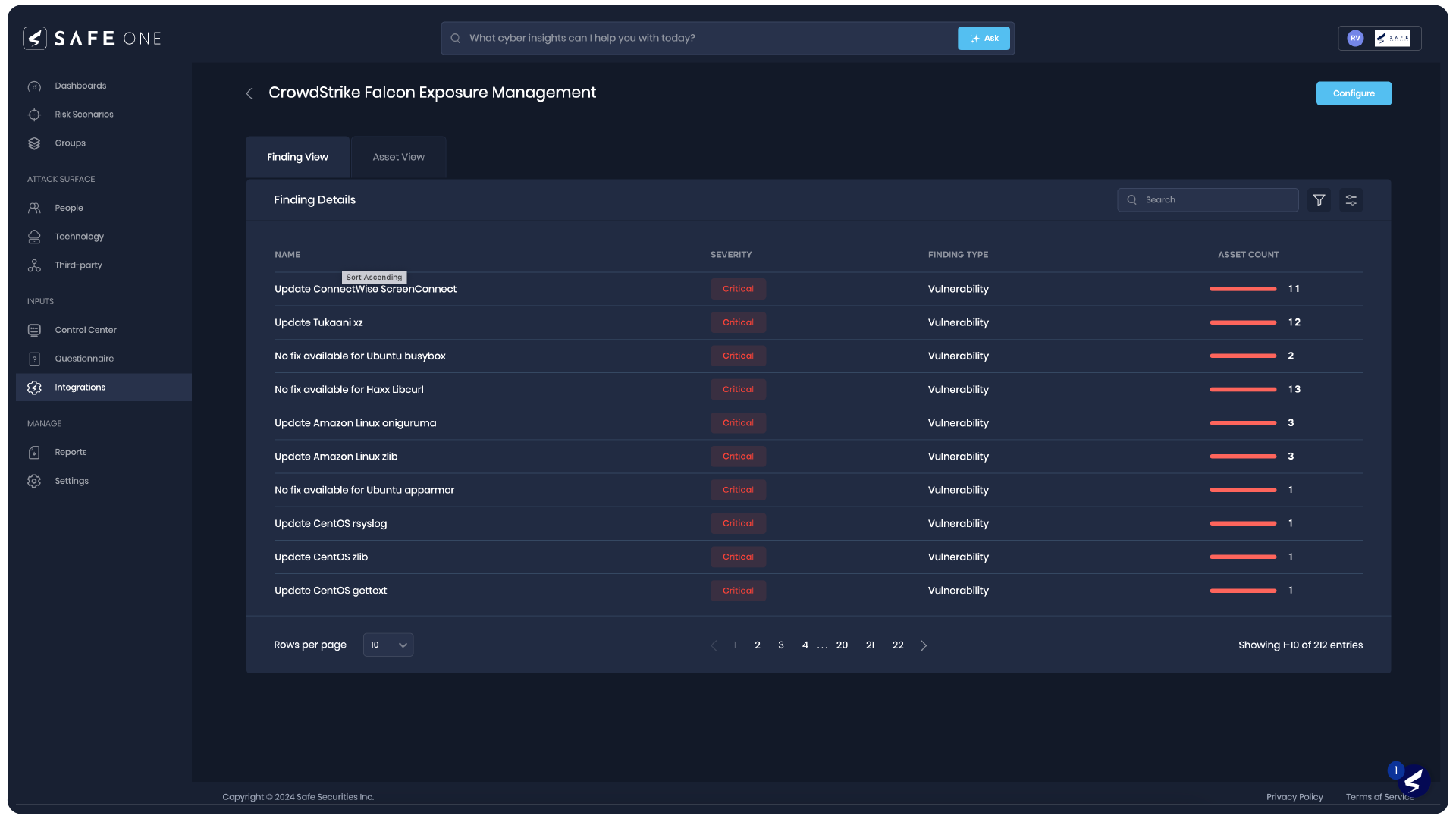
Task: Switch to the Asset View tab
Action: (397, 156)
